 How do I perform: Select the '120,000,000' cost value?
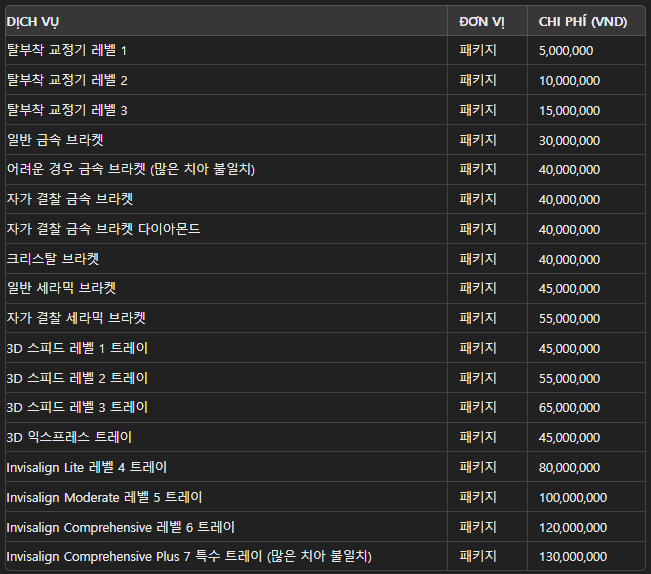point(573,528)
